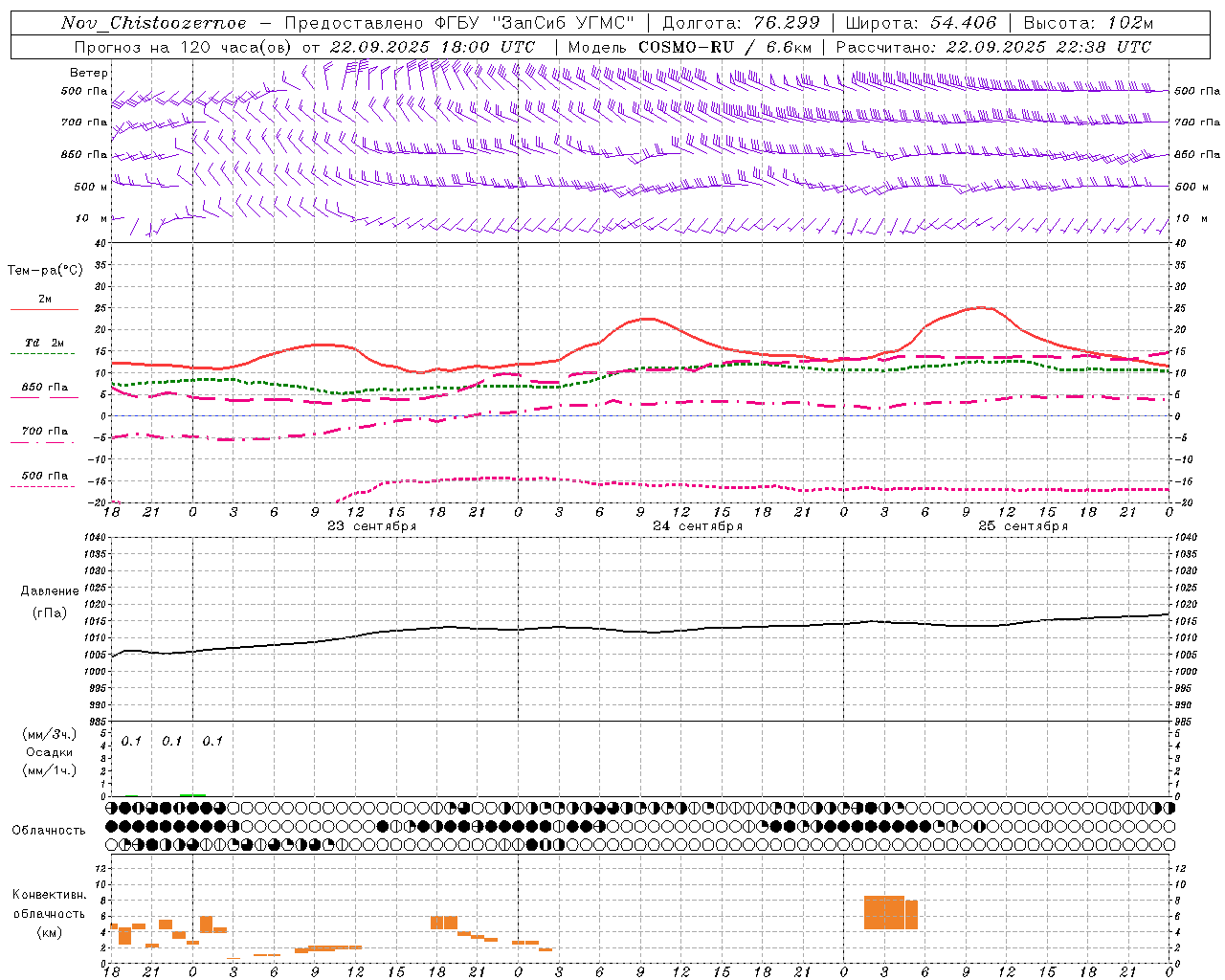Click the "Конвективн." convective cloud label
The image size is (1225, 980).
[49, 895]
